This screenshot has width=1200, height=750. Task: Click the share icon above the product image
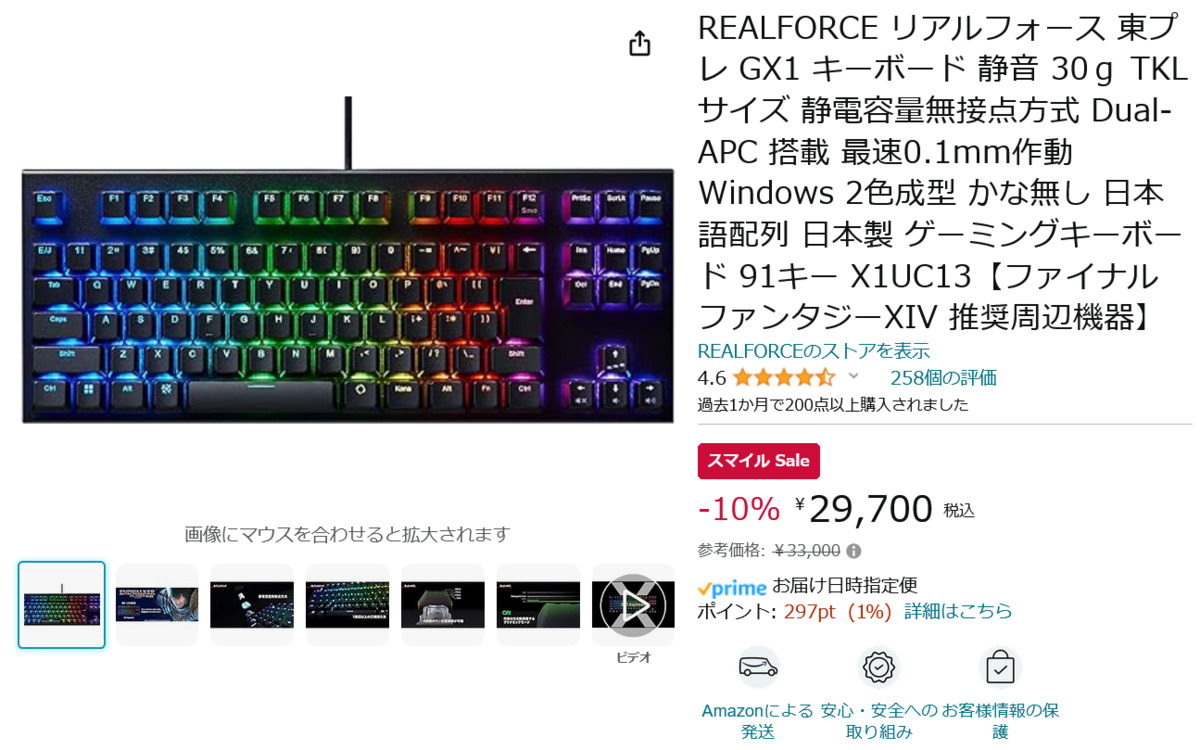coord(640,44)
